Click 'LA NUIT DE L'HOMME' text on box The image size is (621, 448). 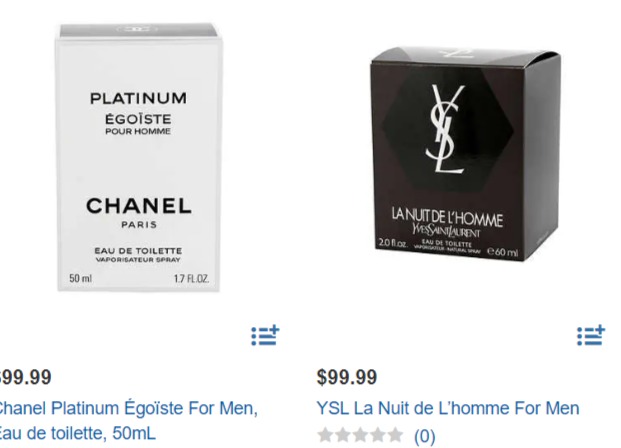pos(447,218)
